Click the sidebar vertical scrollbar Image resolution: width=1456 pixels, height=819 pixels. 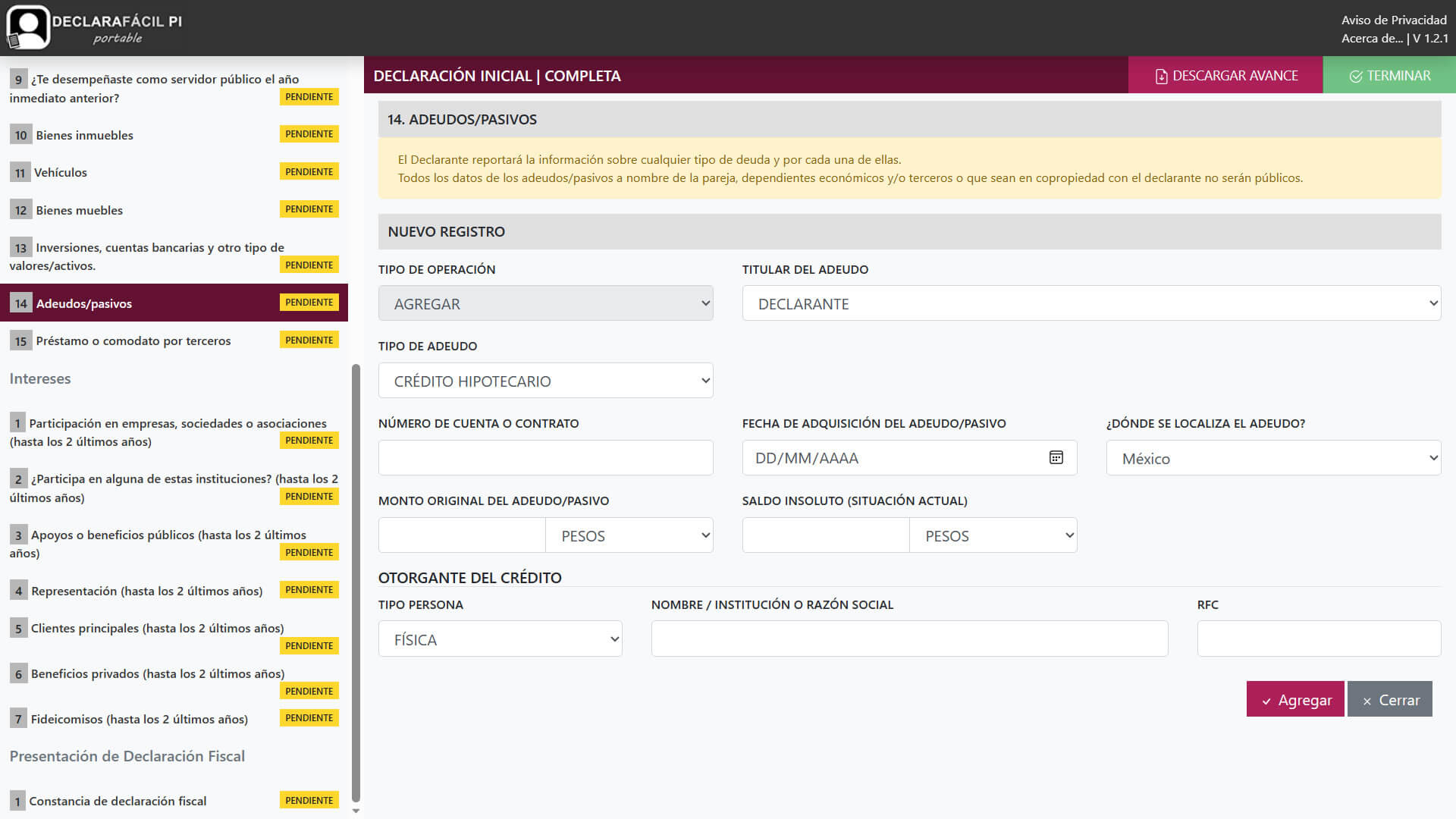click(356, 582)
